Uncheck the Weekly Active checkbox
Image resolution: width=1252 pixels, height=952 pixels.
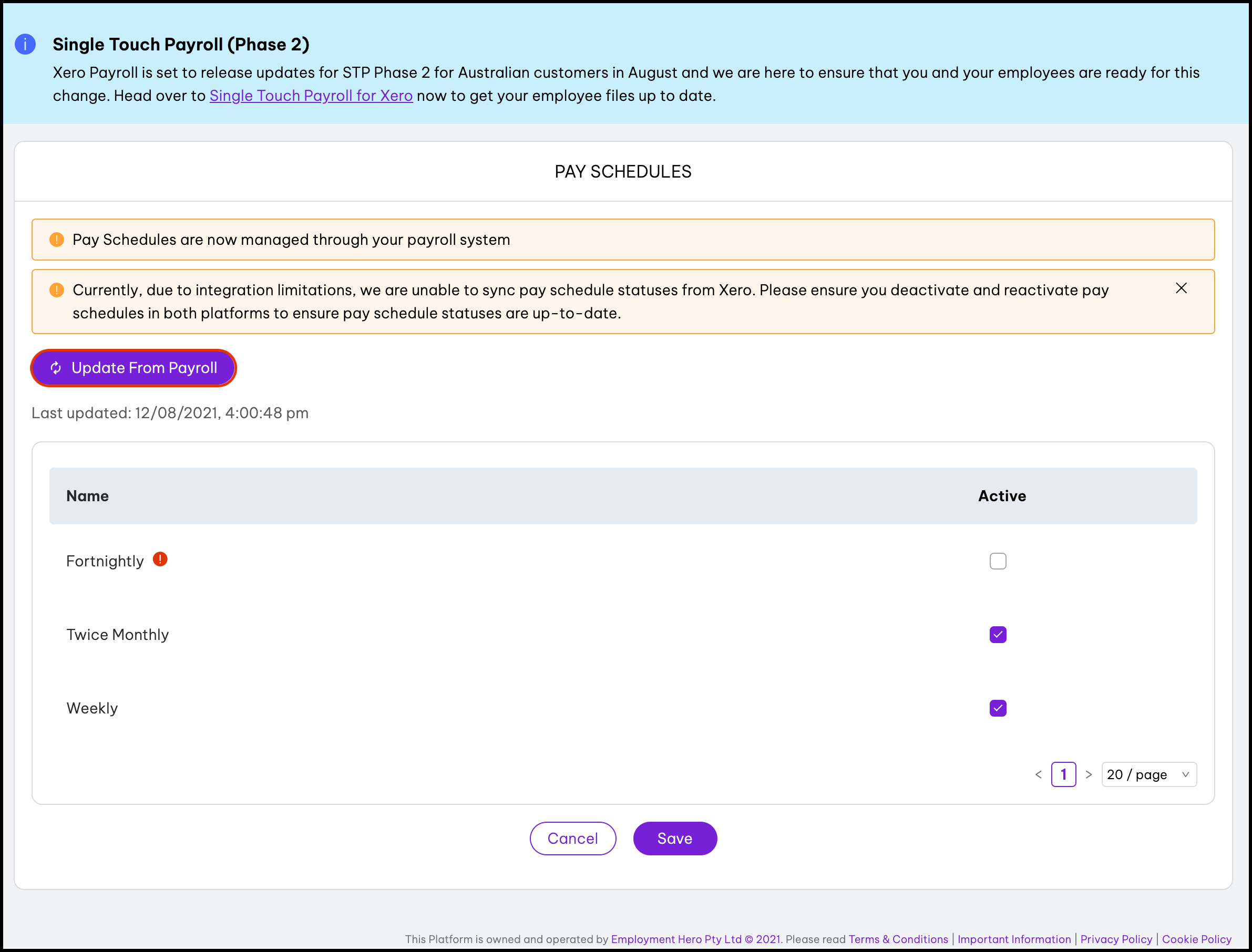pos(998,708)
